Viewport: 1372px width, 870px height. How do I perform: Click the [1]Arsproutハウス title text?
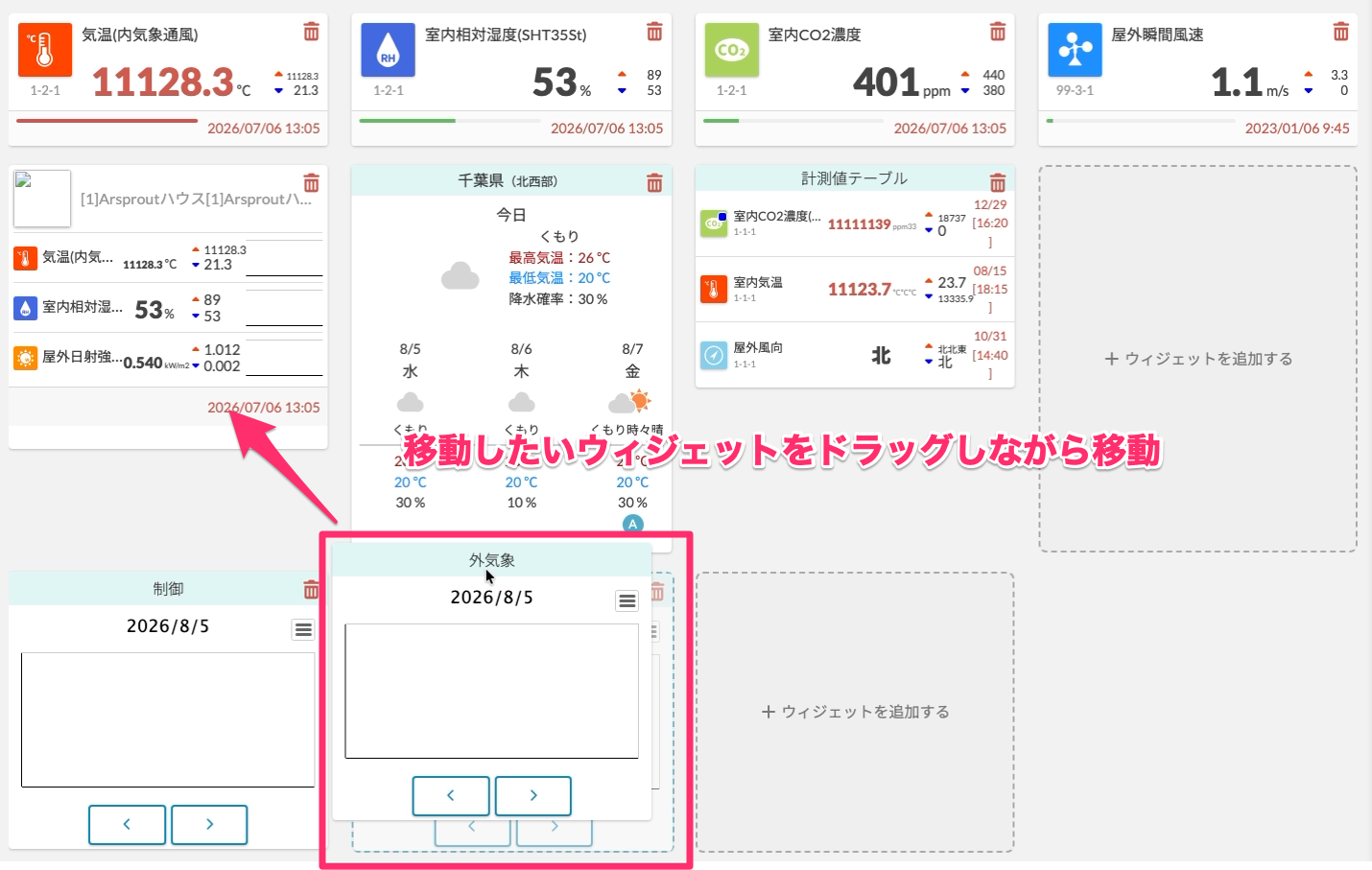coord(196,200)
